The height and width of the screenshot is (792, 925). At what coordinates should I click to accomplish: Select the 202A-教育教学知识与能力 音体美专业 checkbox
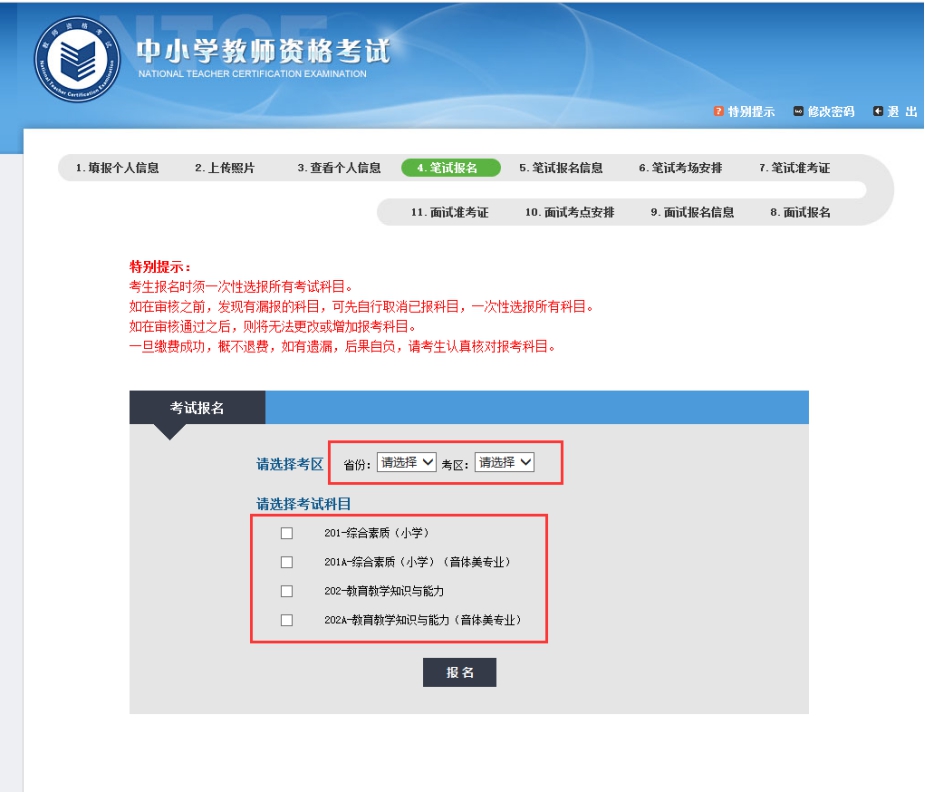pyautogui.click(x=287, y=620)
